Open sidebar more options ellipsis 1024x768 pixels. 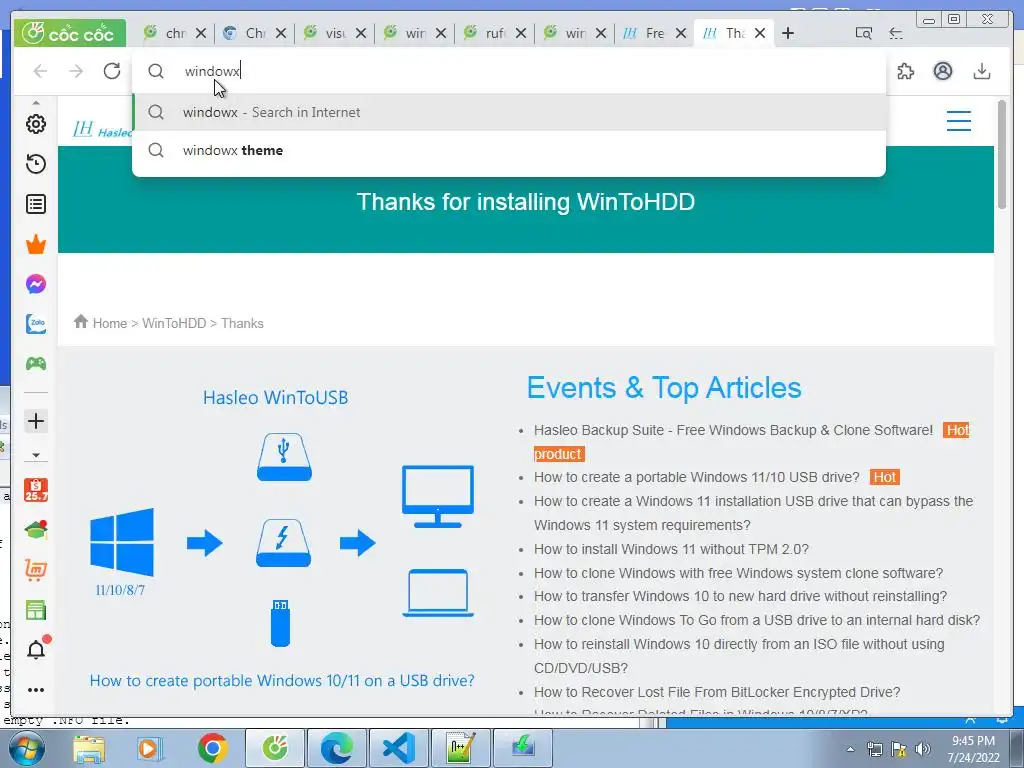[36, 690]
